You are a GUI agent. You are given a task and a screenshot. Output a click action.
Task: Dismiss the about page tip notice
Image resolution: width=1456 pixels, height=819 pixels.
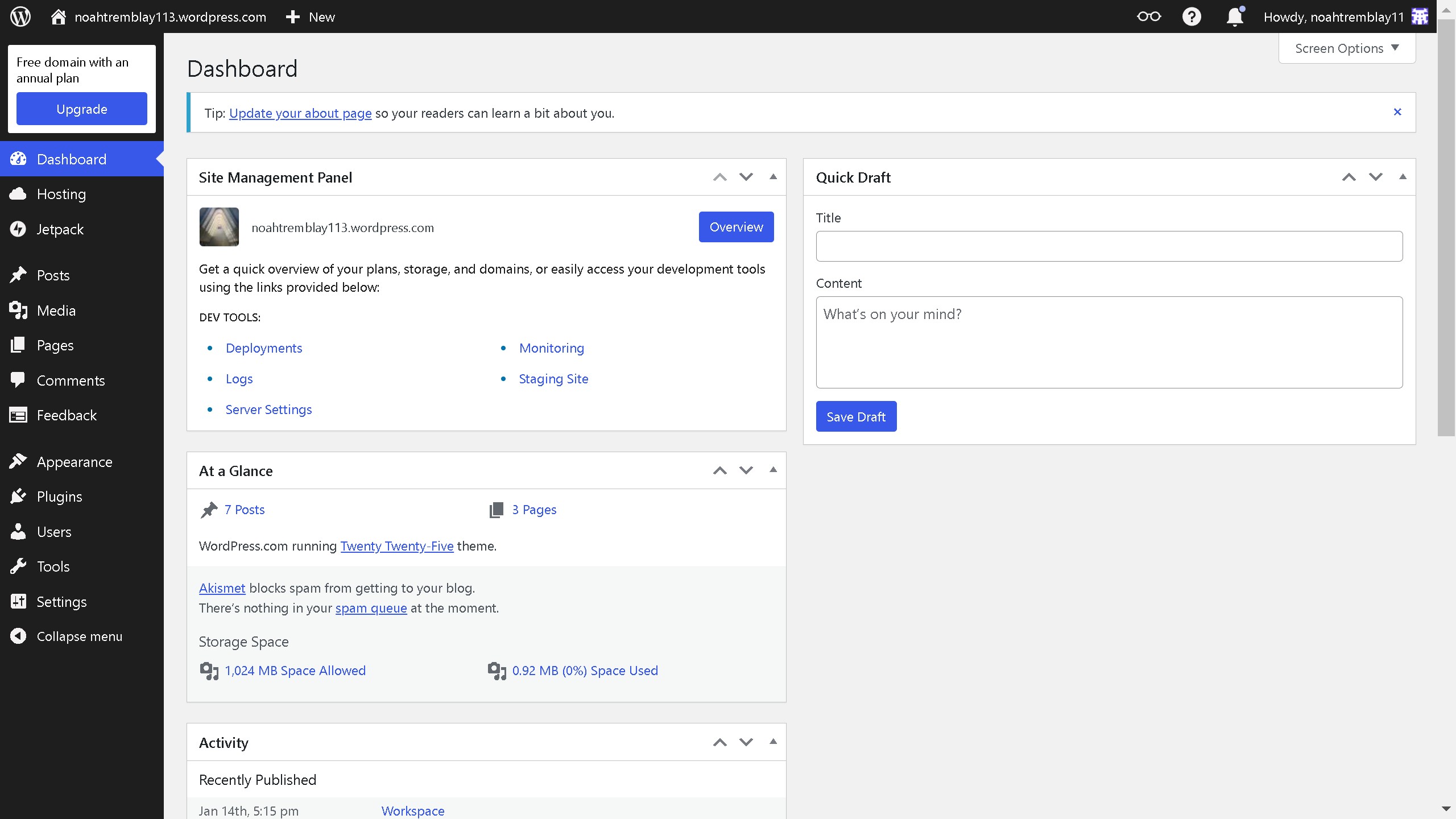coord(1397,111)
